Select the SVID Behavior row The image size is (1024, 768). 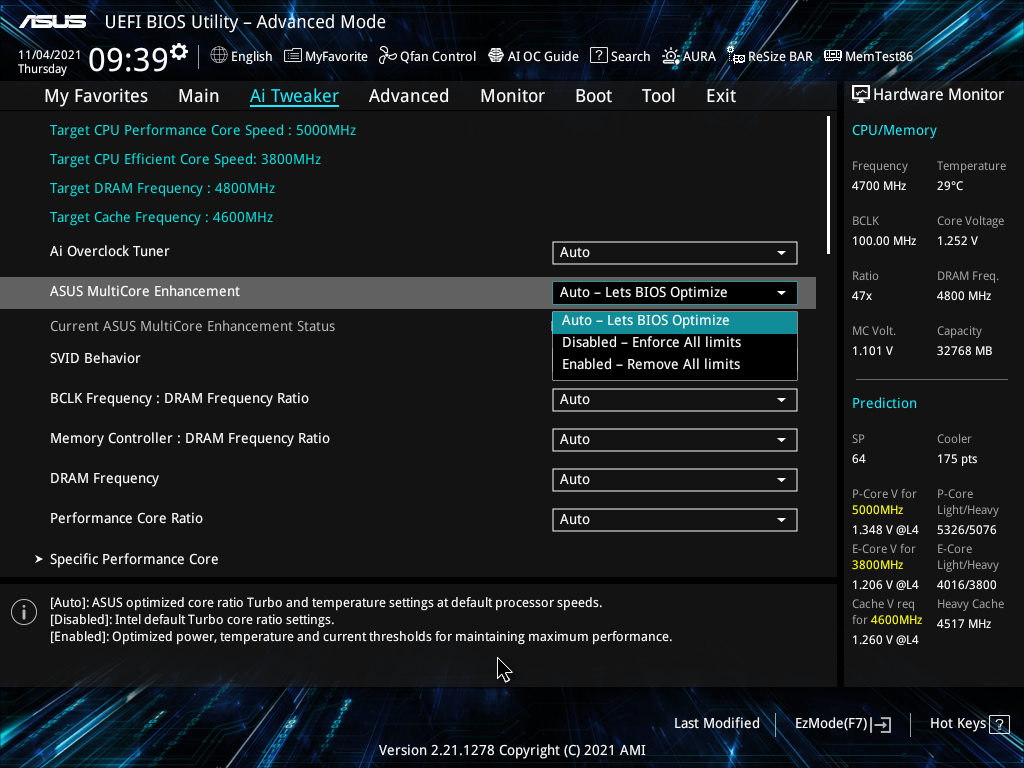[95, 358]
